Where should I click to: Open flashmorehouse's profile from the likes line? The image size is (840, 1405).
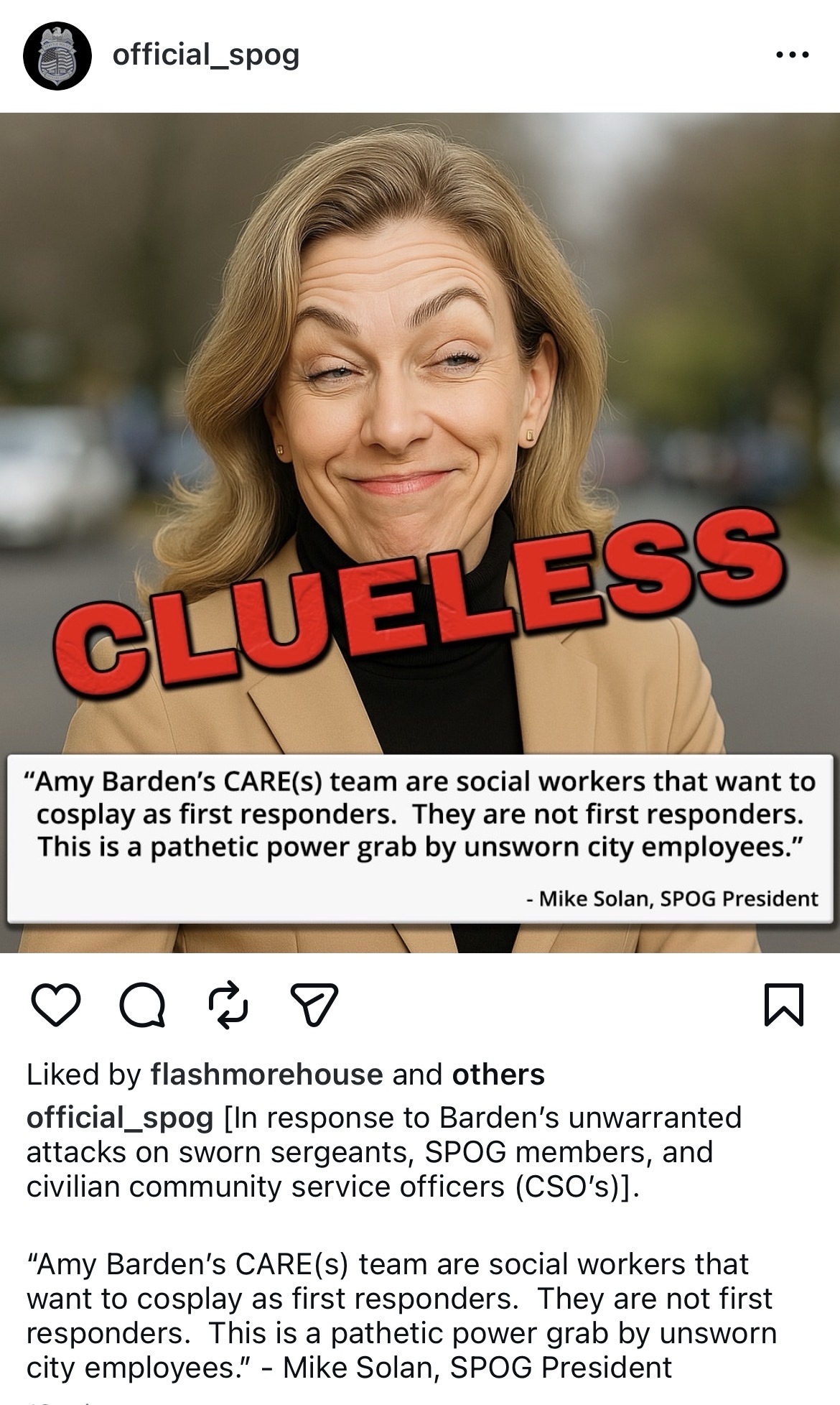267,1075
